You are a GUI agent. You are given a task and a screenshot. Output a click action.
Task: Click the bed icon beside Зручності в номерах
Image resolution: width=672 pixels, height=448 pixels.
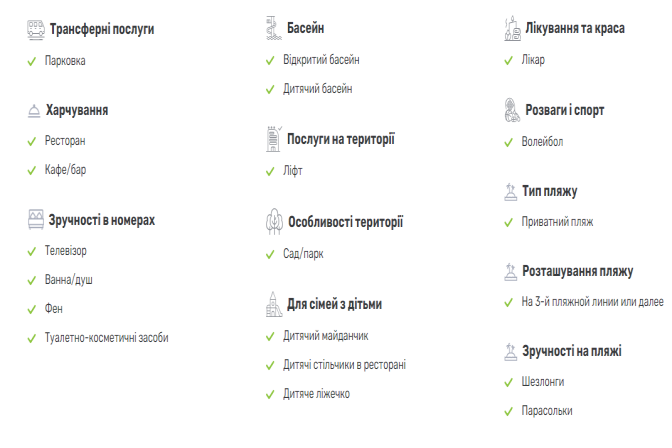point(36,219)
